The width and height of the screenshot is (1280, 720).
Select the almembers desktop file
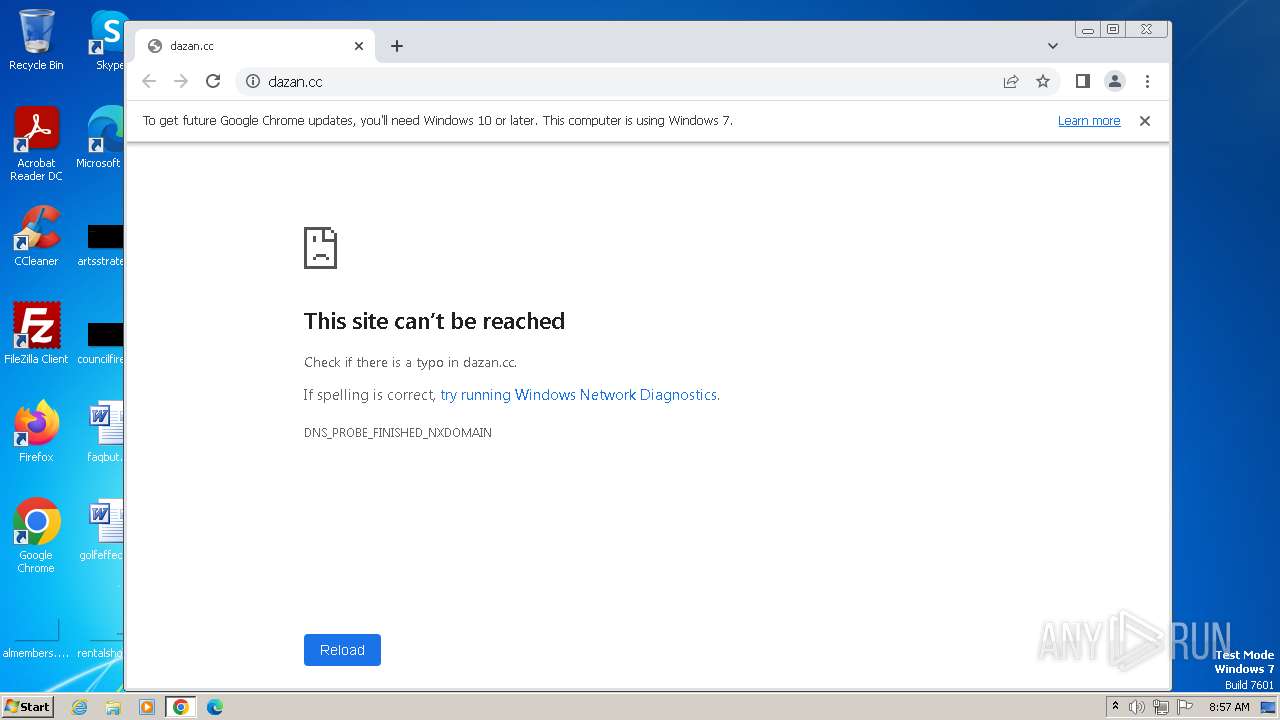click(36, 637)
